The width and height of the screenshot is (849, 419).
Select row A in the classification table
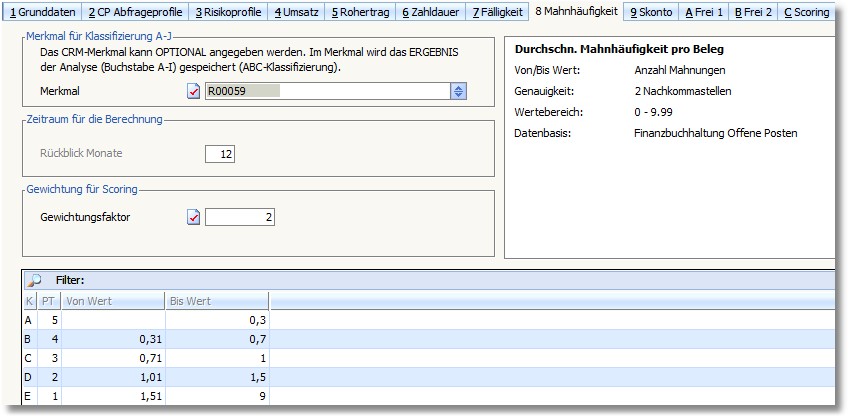coord(29,320)
